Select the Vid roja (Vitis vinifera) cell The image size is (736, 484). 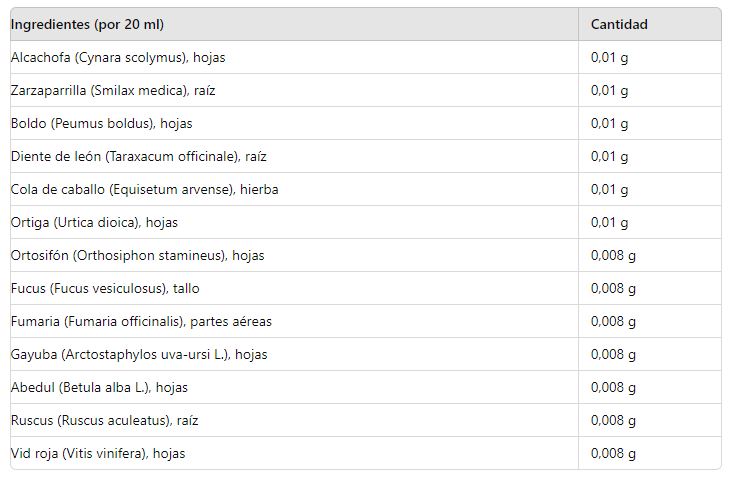coord(98,453)
